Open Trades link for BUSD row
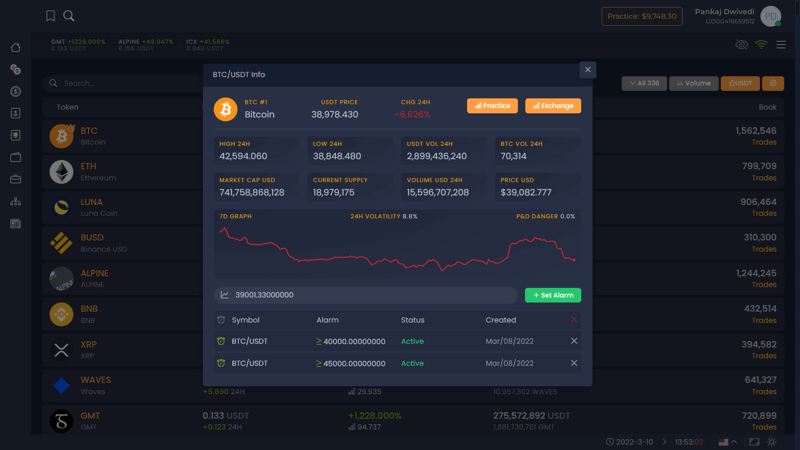The height and width of the screenshot is (450, 800). [764, 249]
